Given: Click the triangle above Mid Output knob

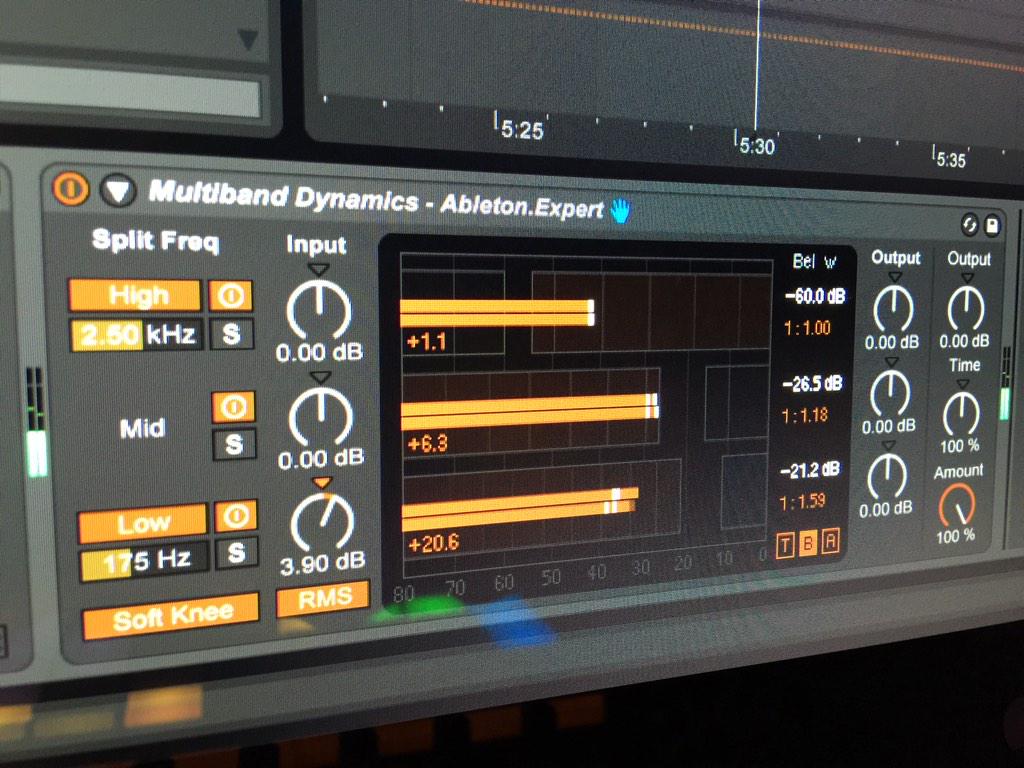Looking at the screenshot, I should click(x=891, y=362).
